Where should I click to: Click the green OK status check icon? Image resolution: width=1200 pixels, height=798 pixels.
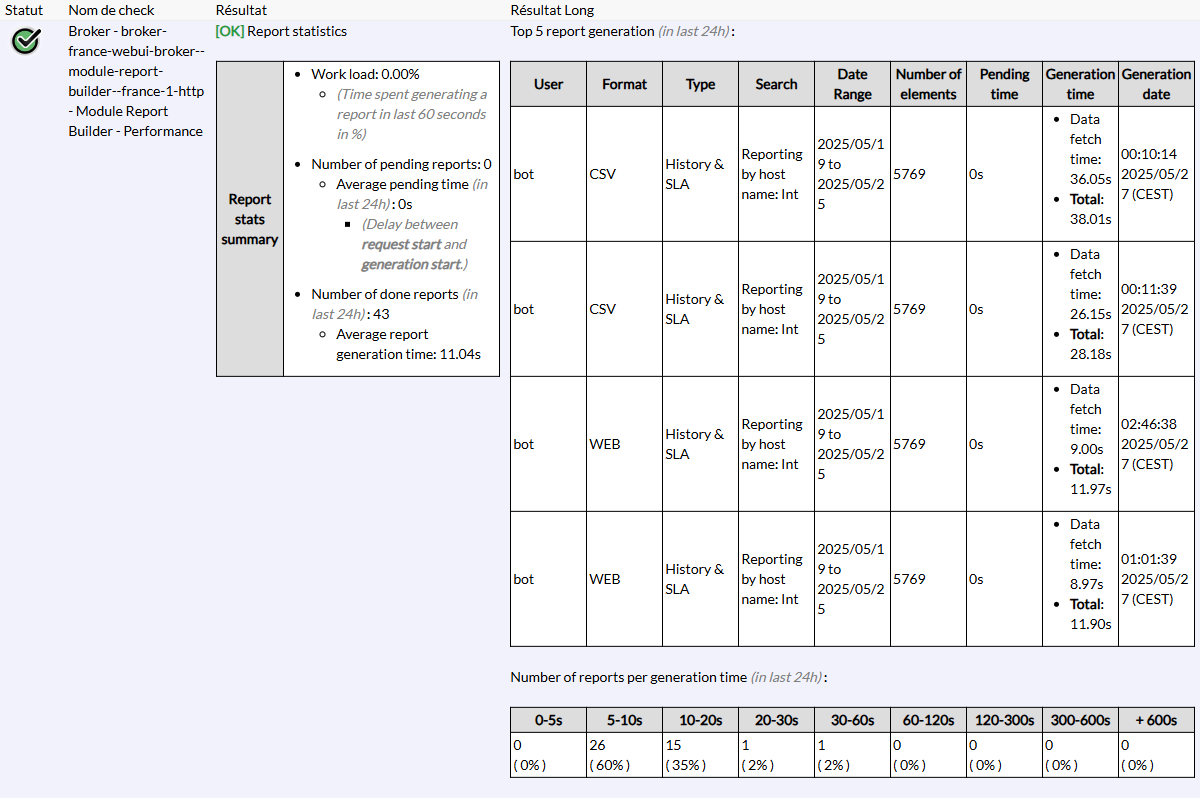pos(26,41)
